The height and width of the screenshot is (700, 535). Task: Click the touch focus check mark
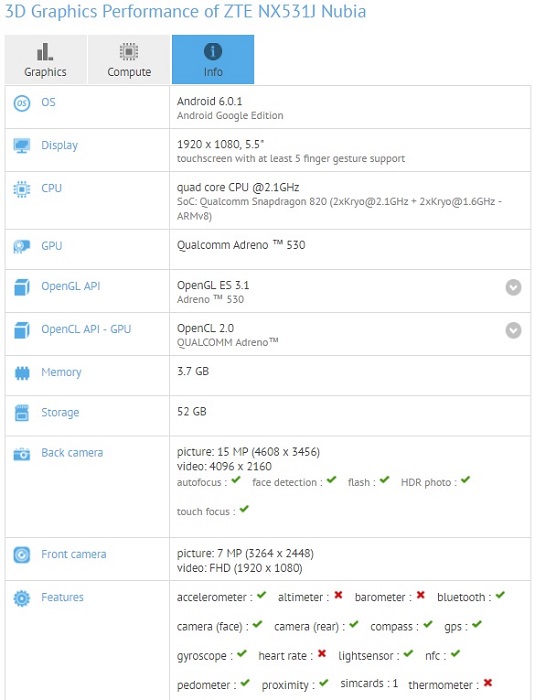pos(244,509)
